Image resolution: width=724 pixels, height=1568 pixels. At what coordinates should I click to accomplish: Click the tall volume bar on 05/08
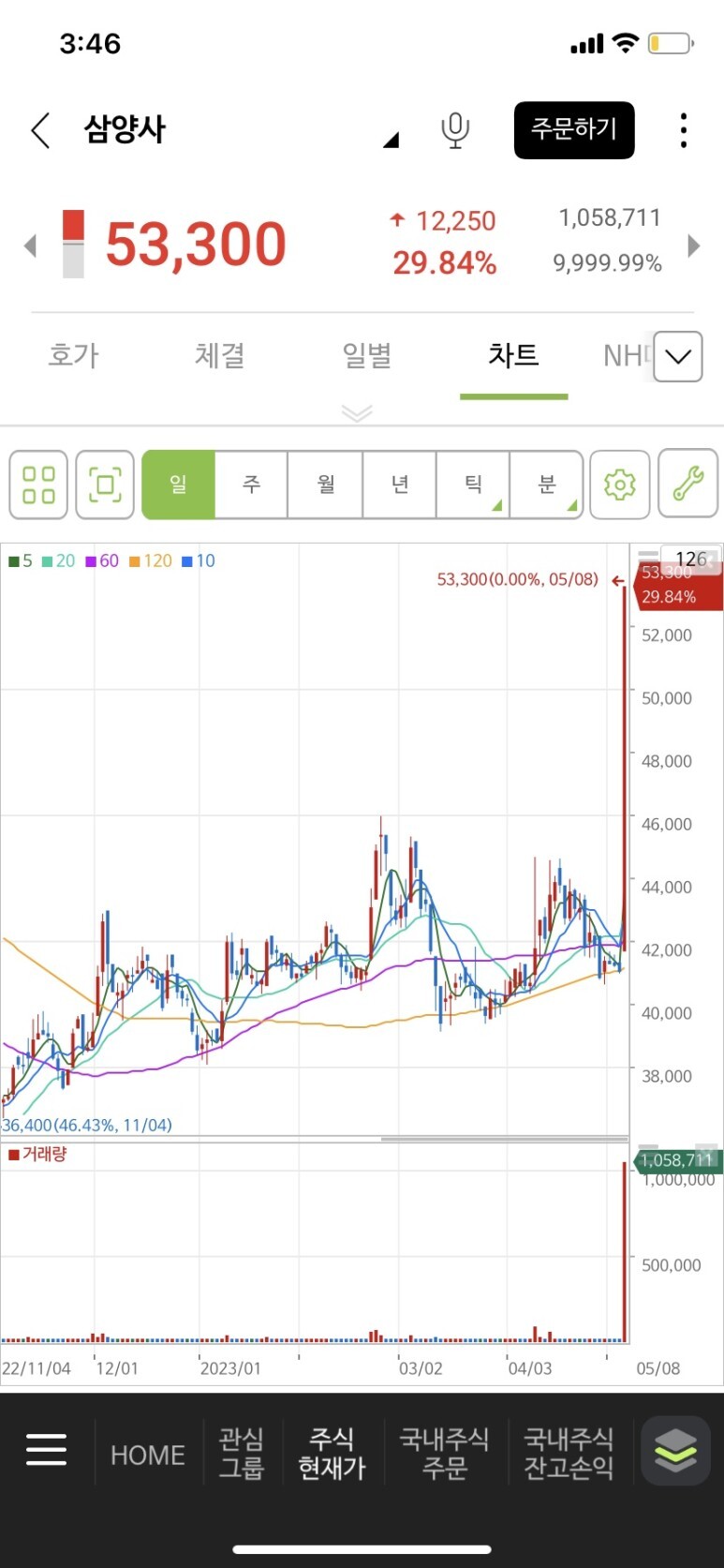click(624, 1251)
